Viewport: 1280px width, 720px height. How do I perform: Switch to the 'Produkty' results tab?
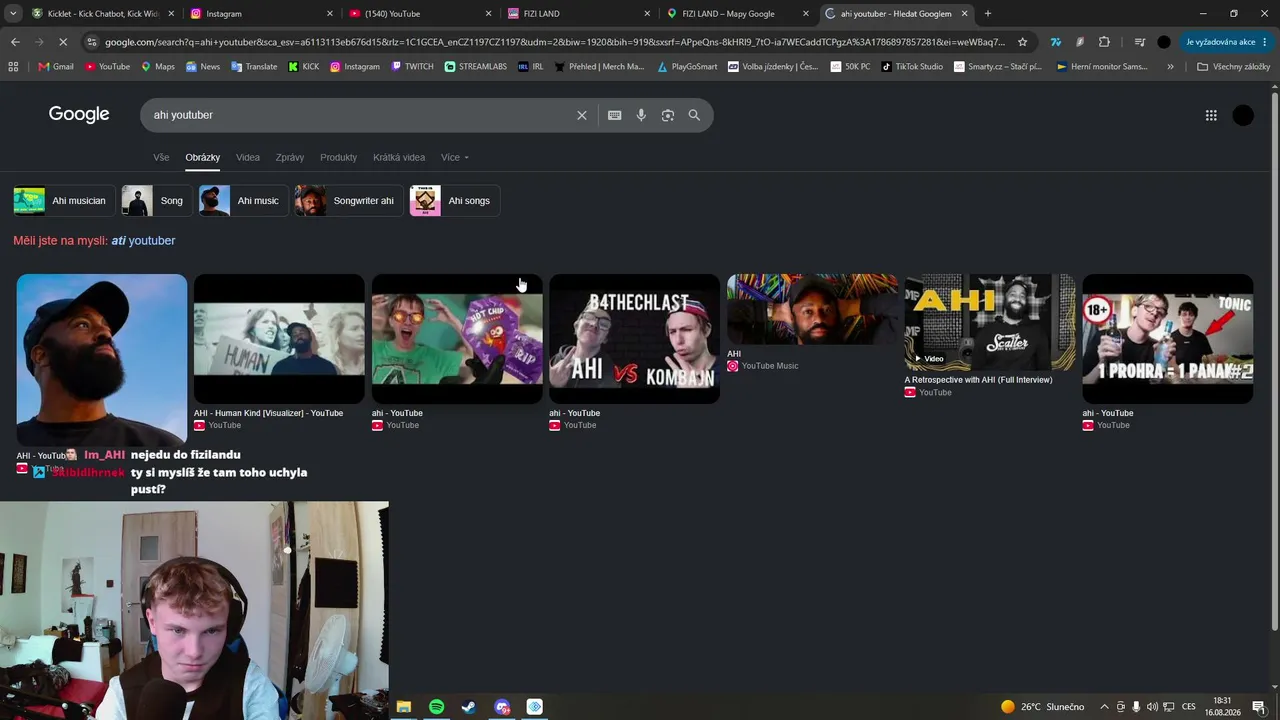point(338,157)
